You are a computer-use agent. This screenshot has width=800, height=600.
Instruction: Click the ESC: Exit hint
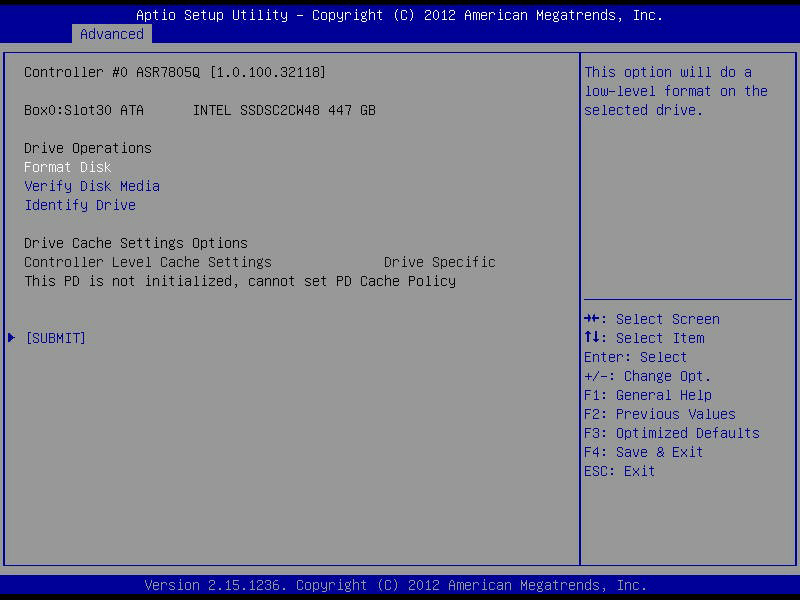[619, 471]
